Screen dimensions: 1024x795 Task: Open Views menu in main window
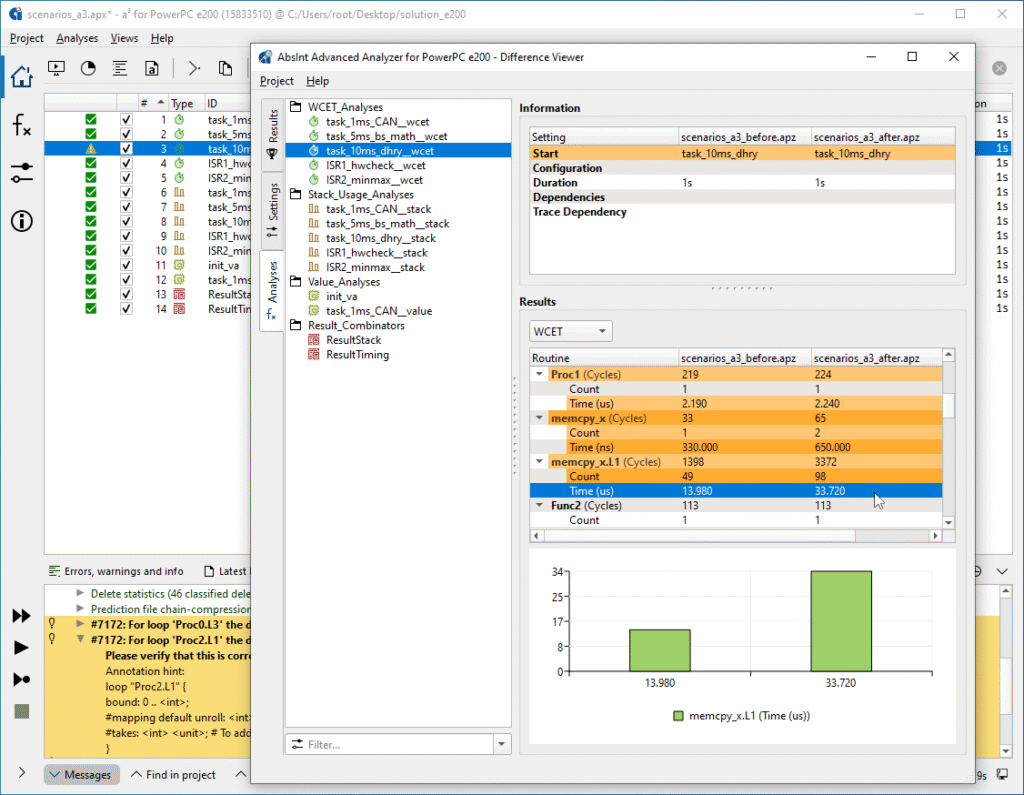[x=124, y=38]
